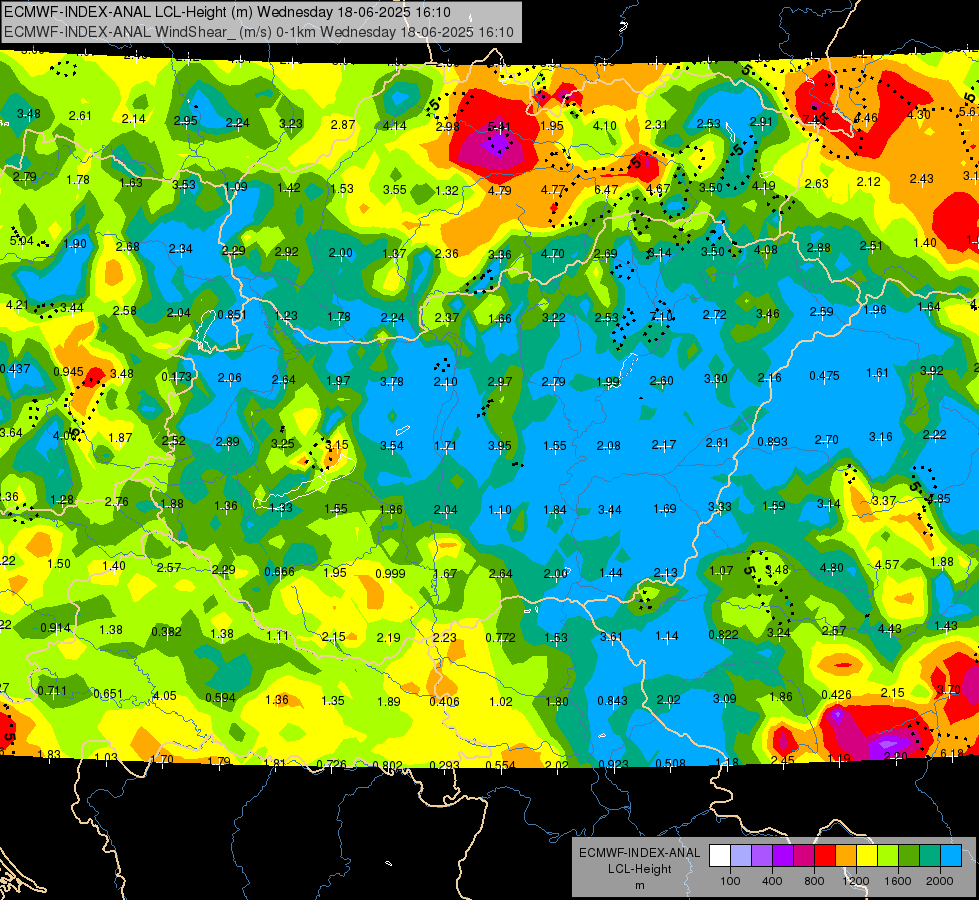Click wind shear value 3.09

click(724, 698)
